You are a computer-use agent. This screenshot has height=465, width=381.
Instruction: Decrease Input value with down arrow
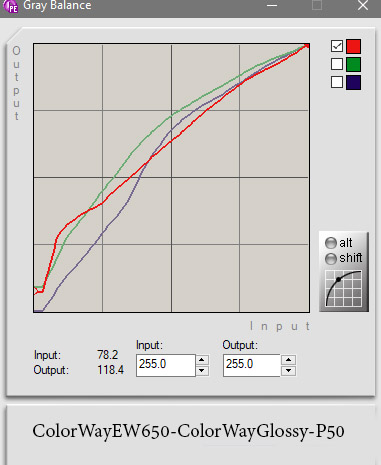pyautogui.click(x=202, y=371)
